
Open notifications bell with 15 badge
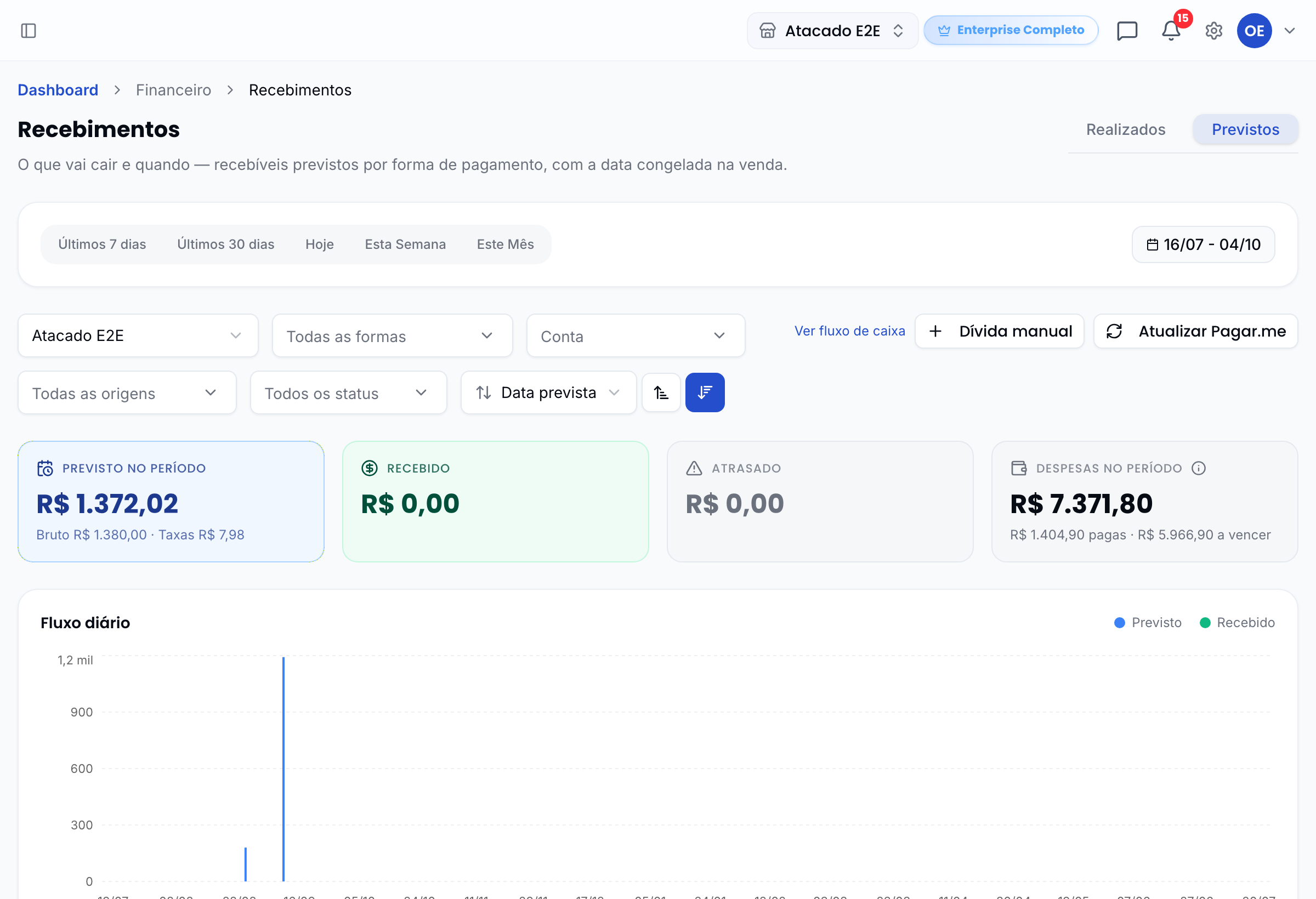point(1171,31)
